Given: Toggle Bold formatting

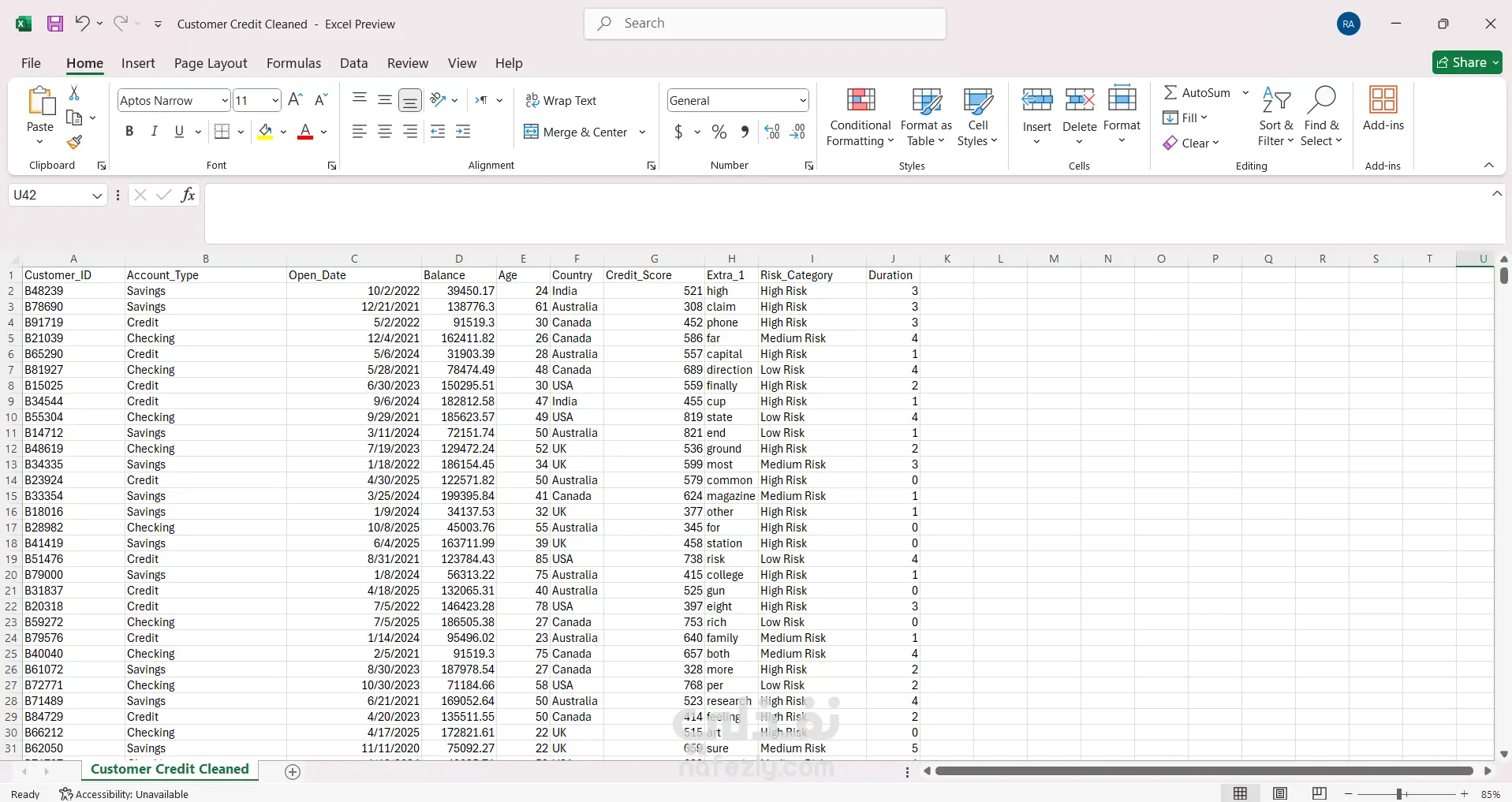Looking at the screenshot, I should pyautogui.click(x=129, y=132).
